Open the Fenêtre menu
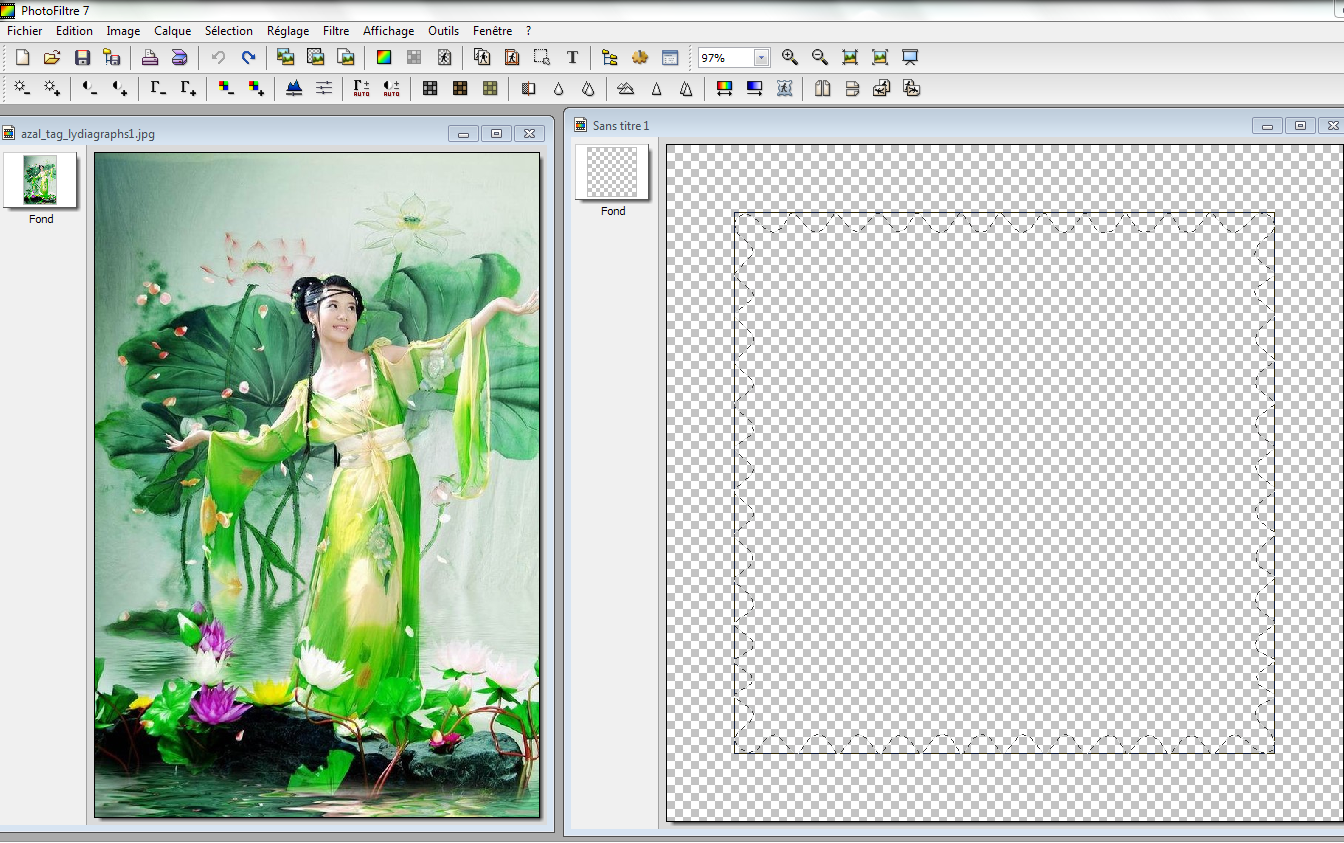The image size is (1344, 843). click(492, 31)
